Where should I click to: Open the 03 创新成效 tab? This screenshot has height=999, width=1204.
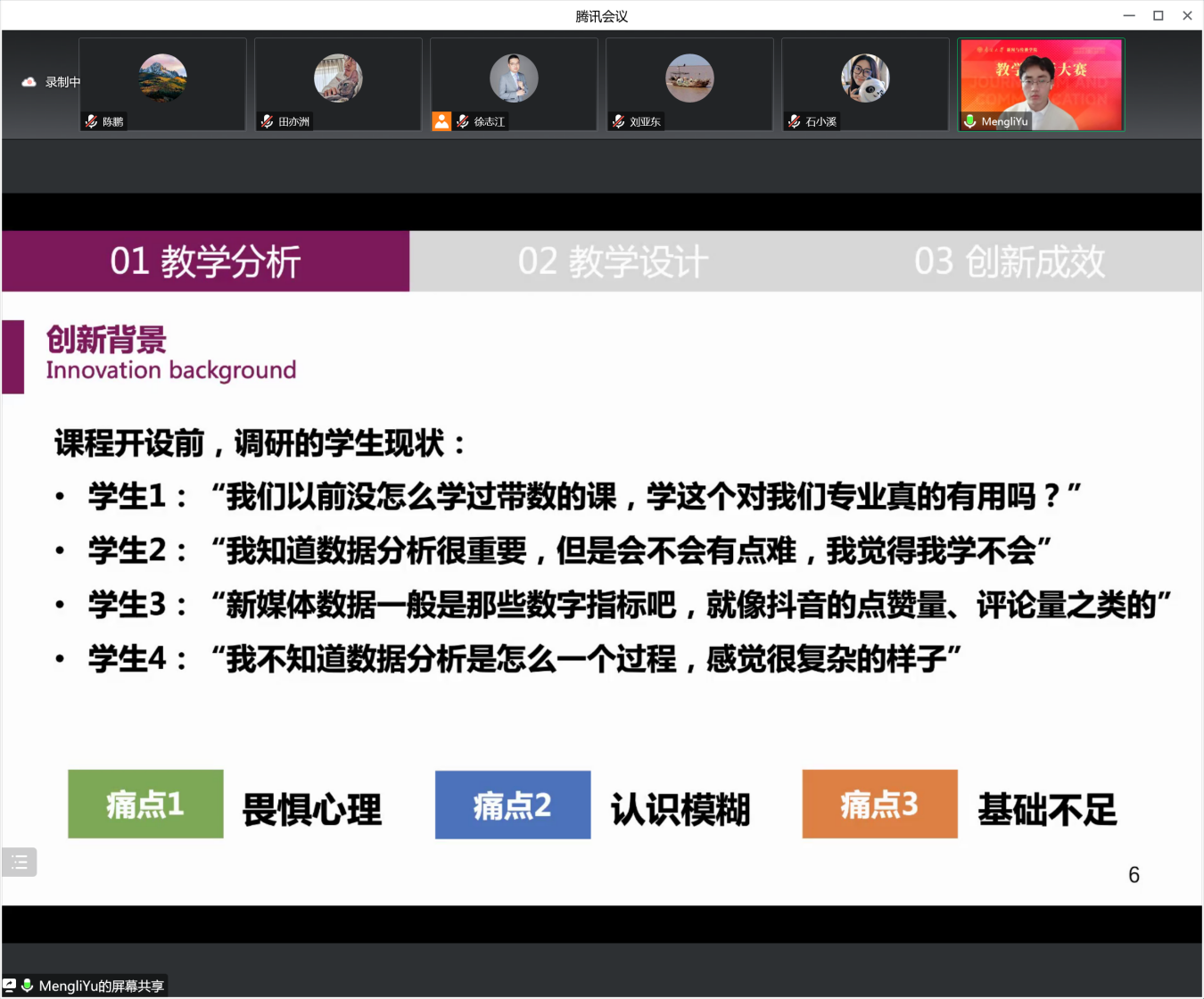1009,261
